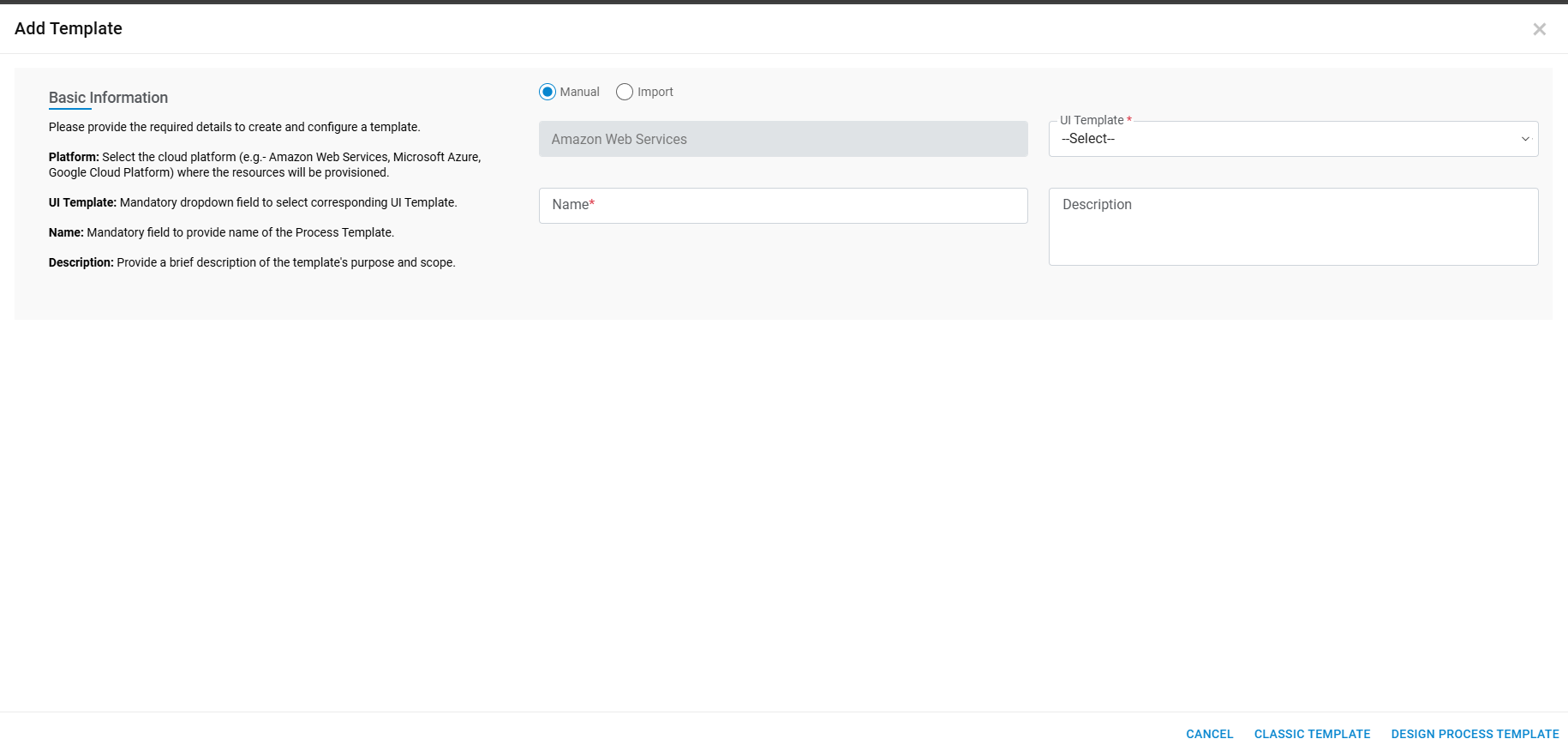This screenshot has height=751, width=1568.
Task: Click the disabled Amazon Web Services field
Action: [782, 139]
